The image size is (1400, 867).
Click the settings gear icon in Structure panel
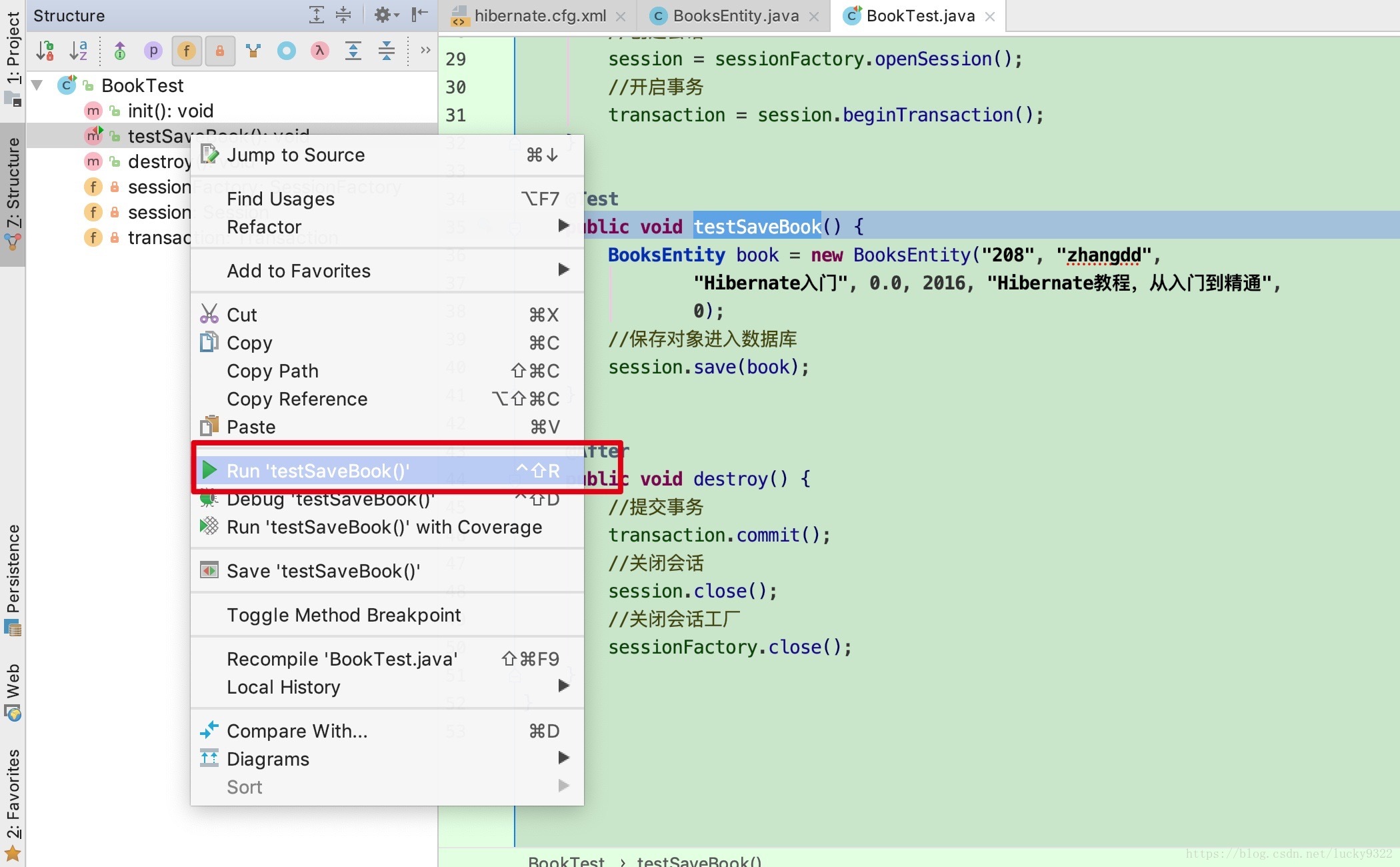point(383,14)
